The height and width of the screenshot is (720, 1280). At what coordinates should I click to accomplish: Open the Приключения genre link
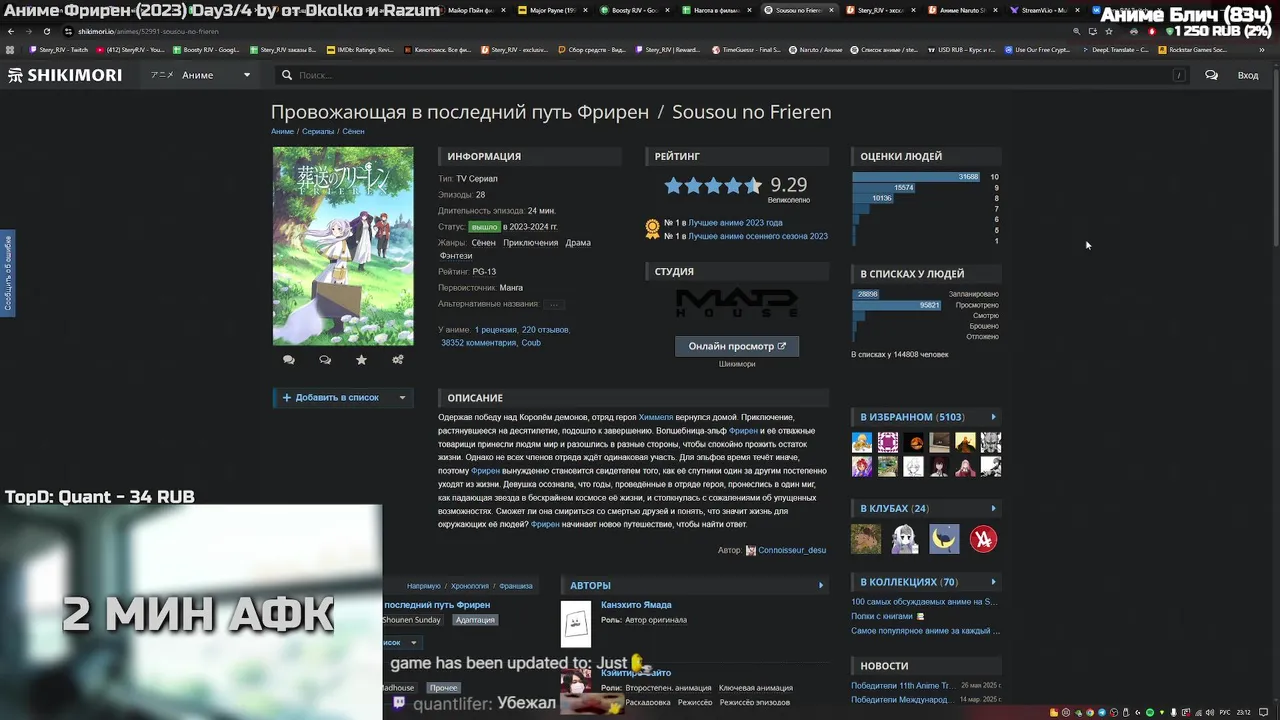(x=530, y=242)
